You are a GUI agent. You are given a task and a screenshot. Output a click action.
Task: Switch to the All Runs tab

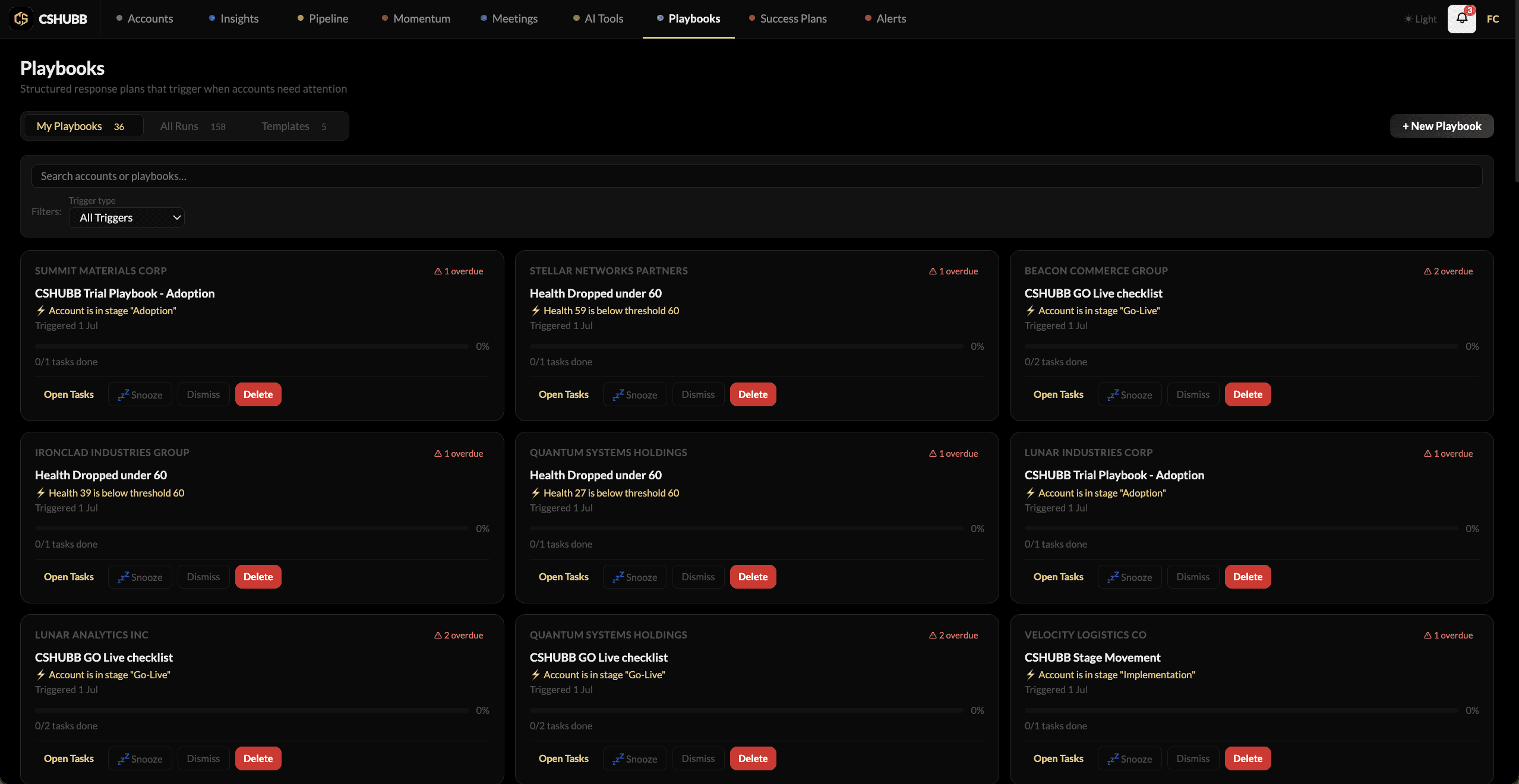[x=192, y=127]
